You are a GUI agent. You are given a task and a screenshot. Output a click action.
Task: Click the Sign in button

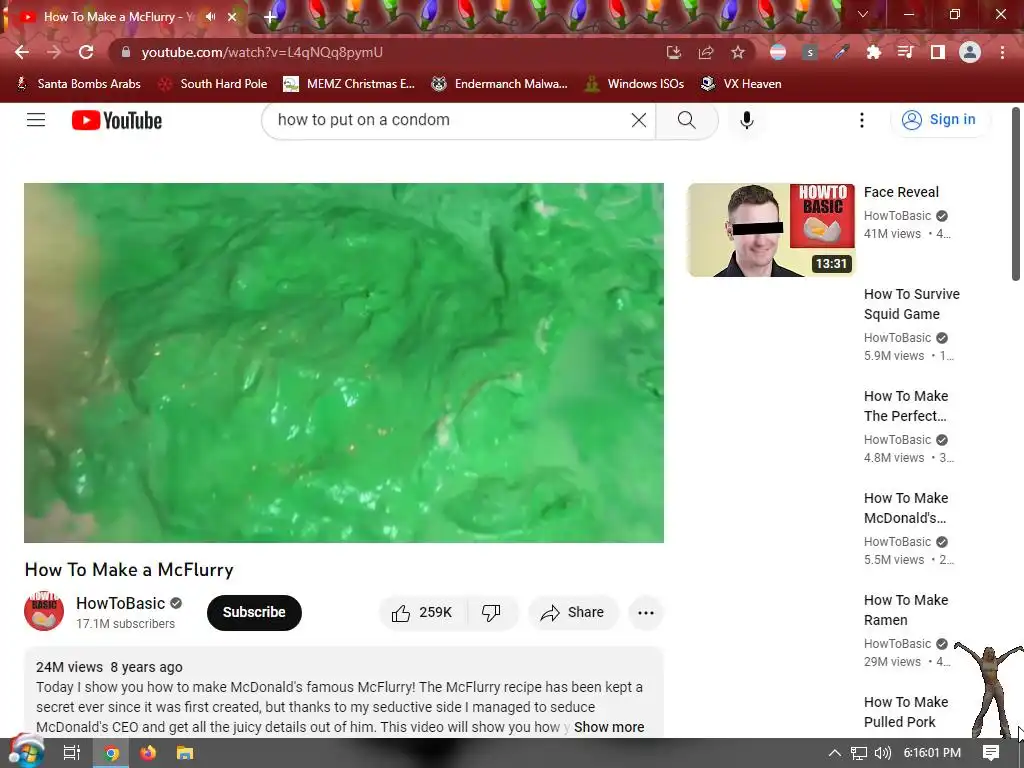click(939, 120)
